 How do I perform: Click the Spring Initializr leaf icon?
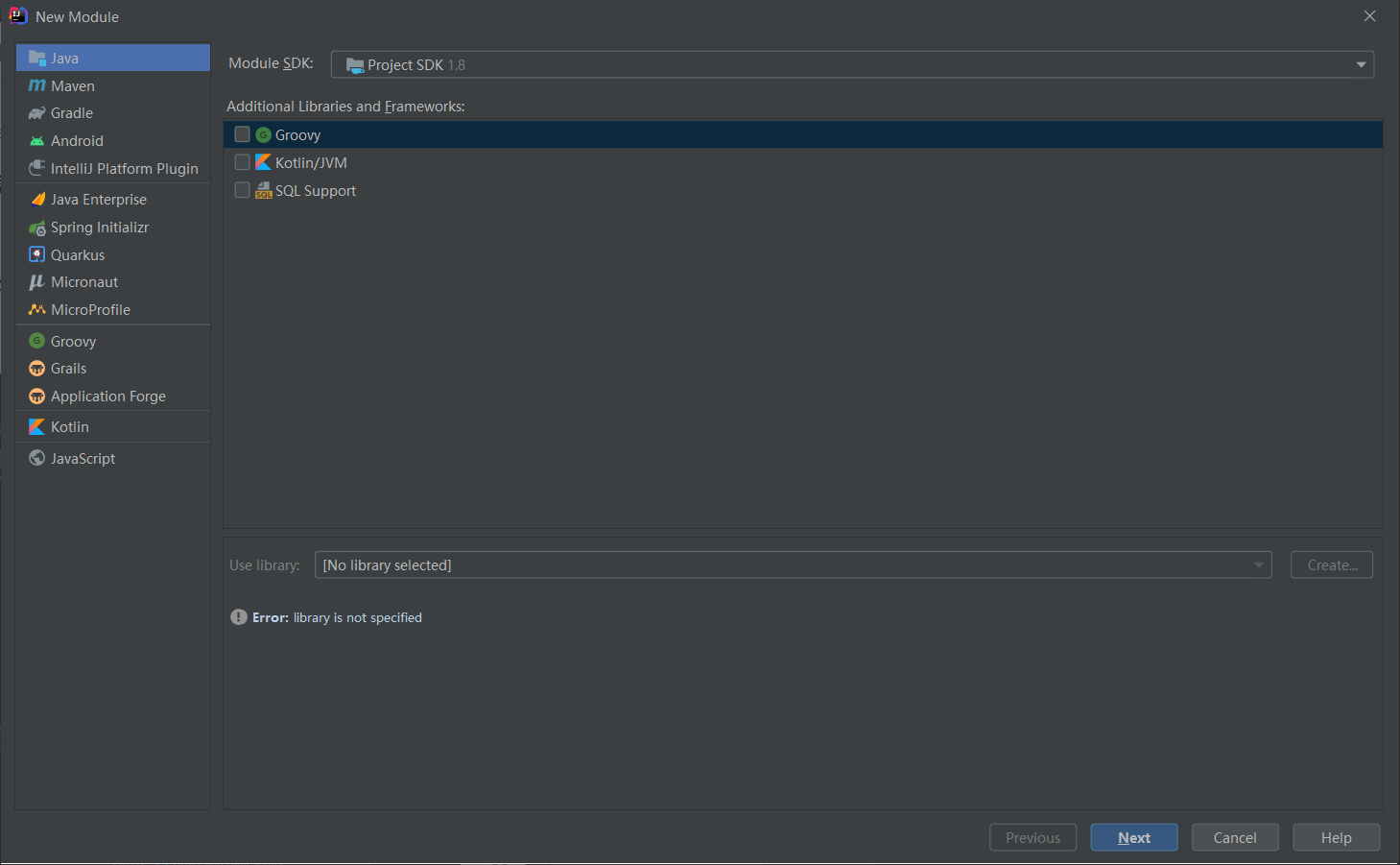pyautogui.click(x=37, y=228)
